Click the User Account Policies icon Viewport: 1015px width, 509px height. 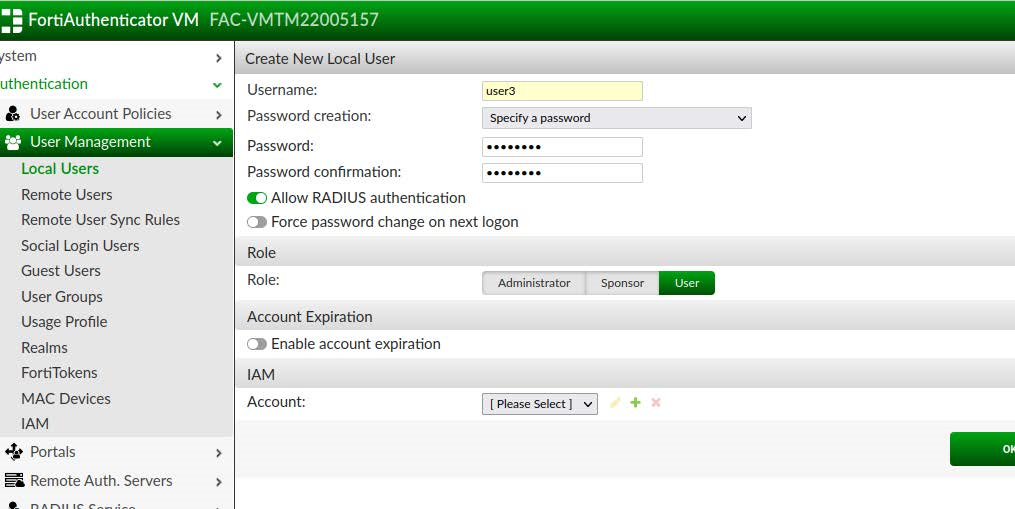tap(13, 114)
